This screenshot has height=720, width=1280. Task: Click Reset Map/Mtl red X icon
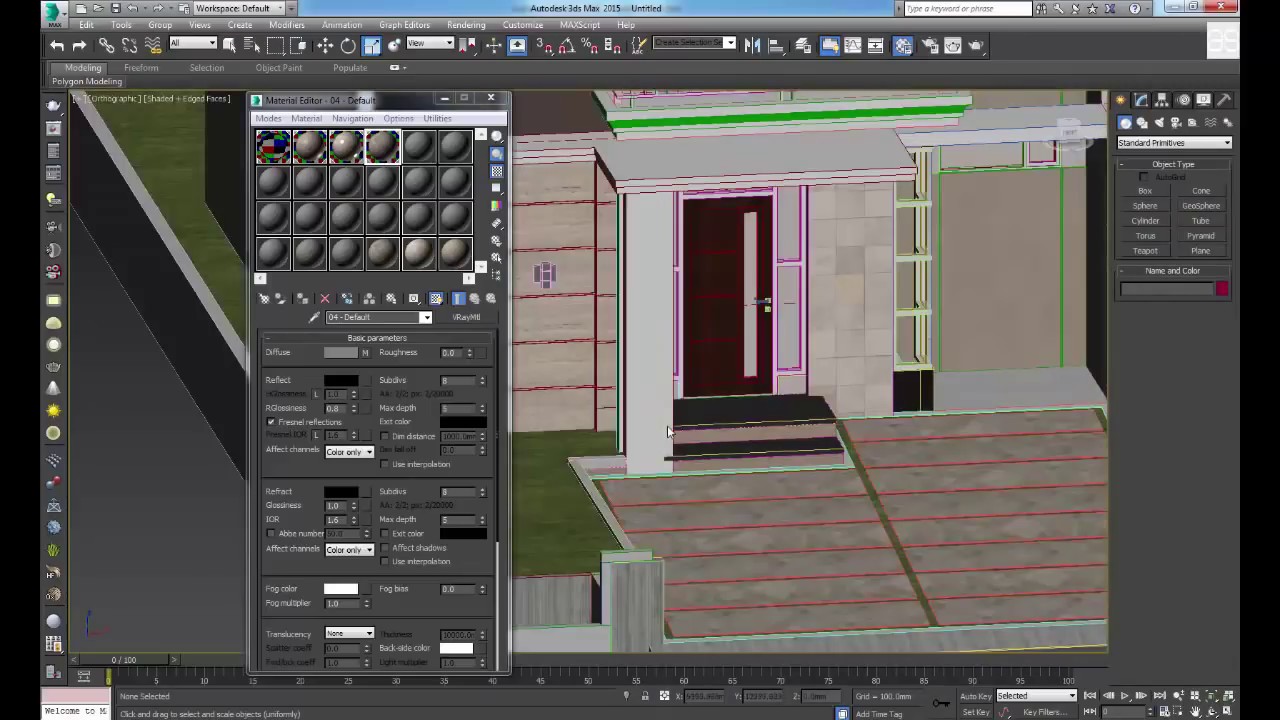point(324,298)
